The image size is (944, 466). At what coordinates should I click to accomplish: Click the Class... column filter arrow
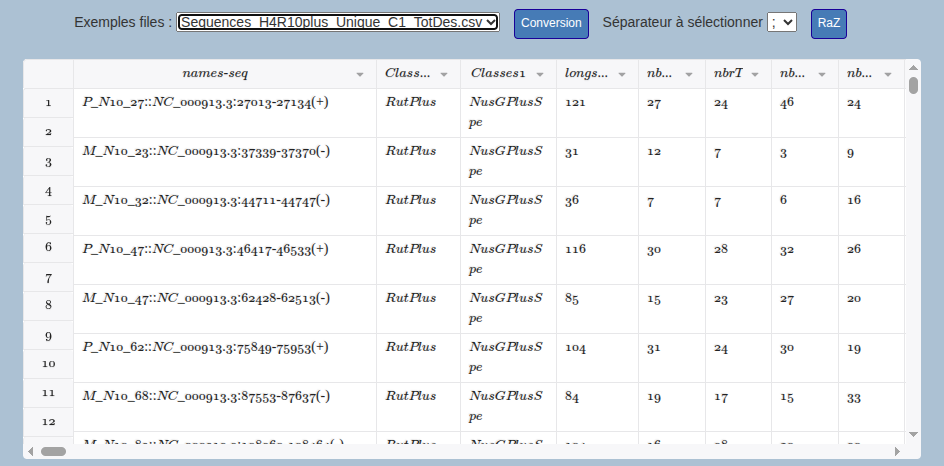(x=446, y=75)
